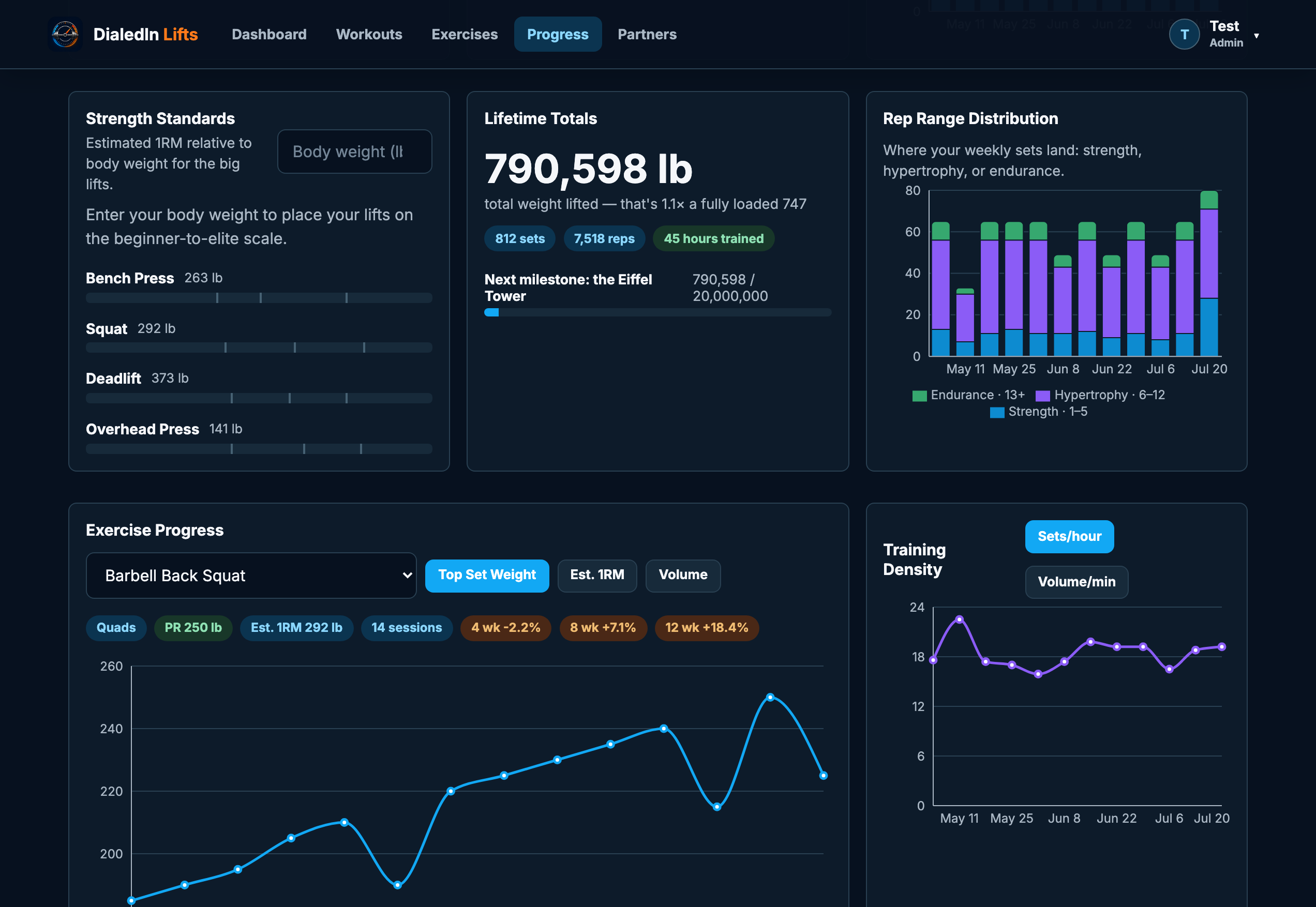
Task: Click the Overhead Press 141 lb value
Action: click(x=225, y=429)
